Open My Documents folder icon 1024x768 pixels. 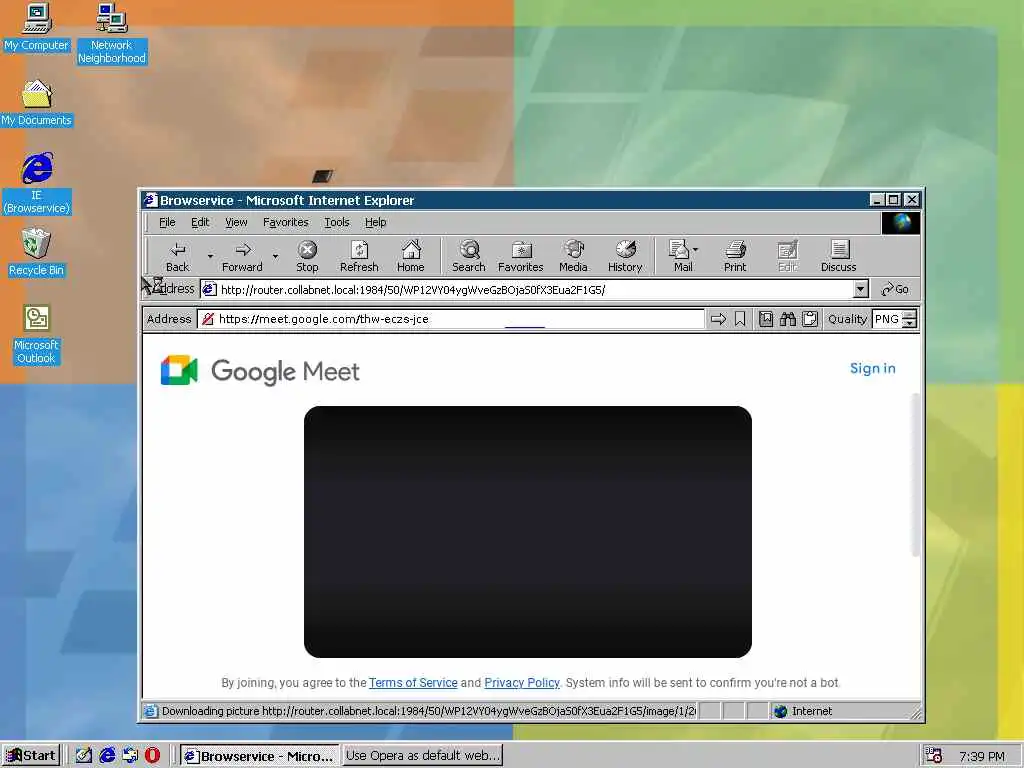37,103
